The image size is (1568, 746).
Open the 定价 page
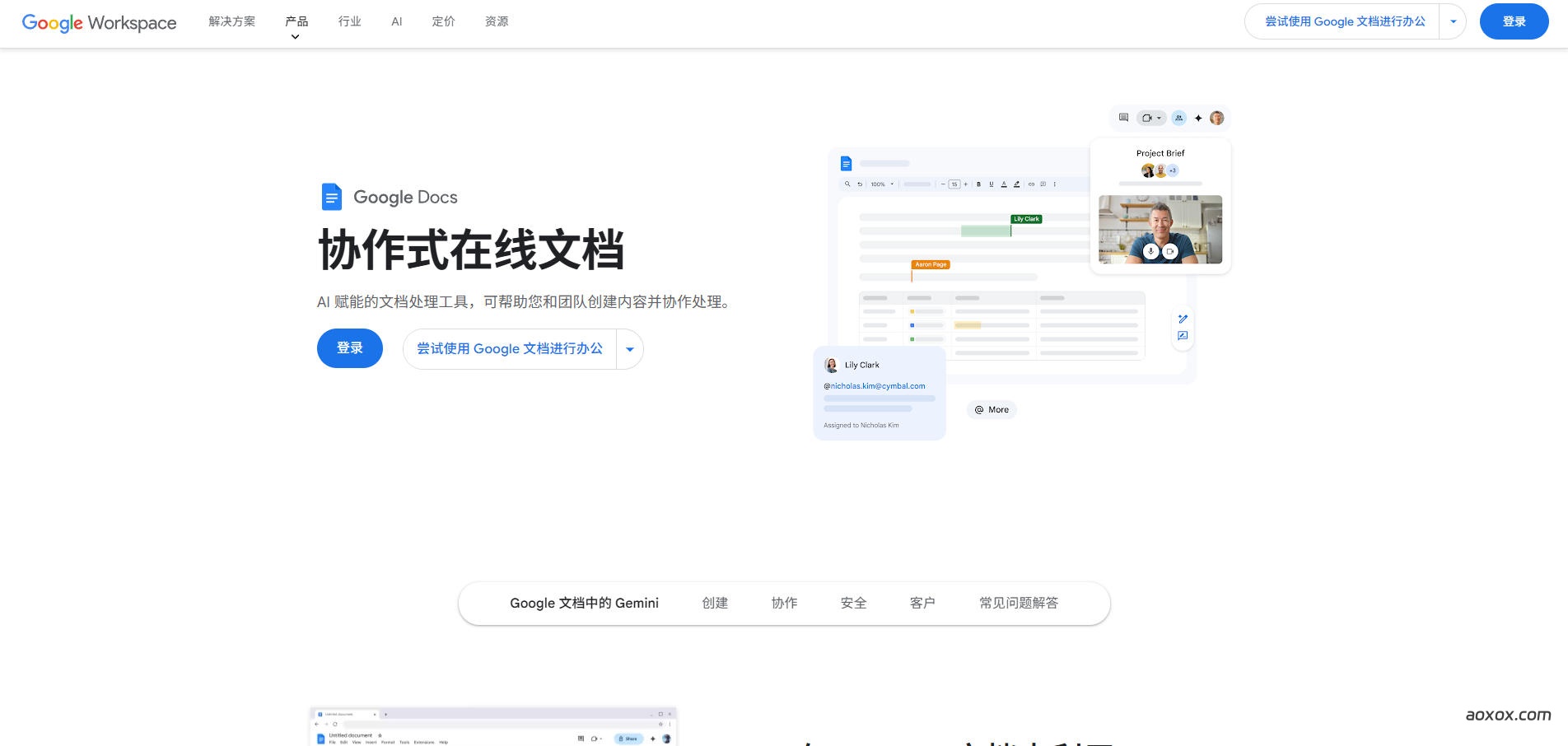(444, 21)
